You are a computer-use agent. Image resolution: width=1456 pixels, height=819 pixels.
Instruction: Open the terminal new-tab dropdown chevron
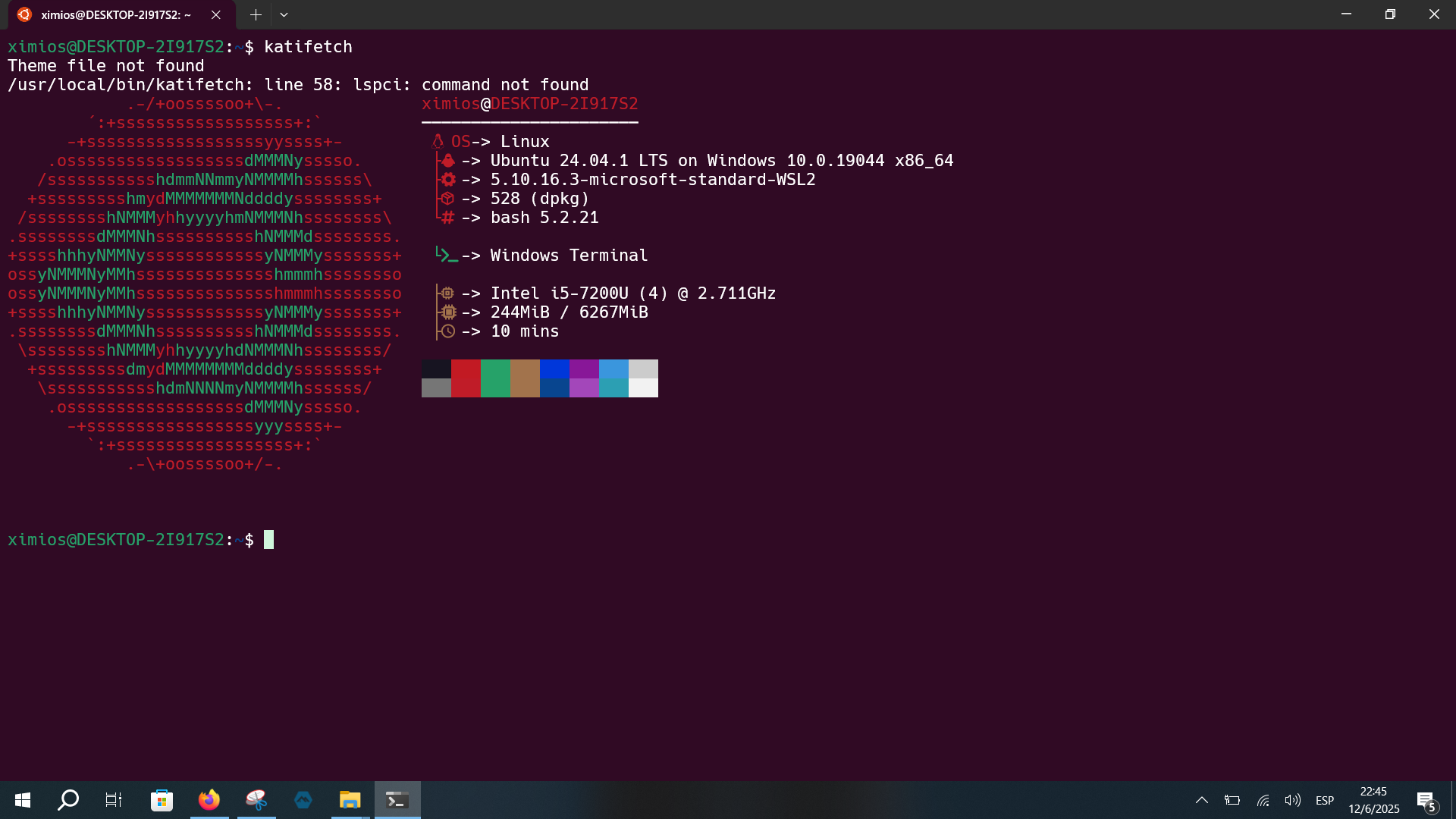[x=284, y=14]
